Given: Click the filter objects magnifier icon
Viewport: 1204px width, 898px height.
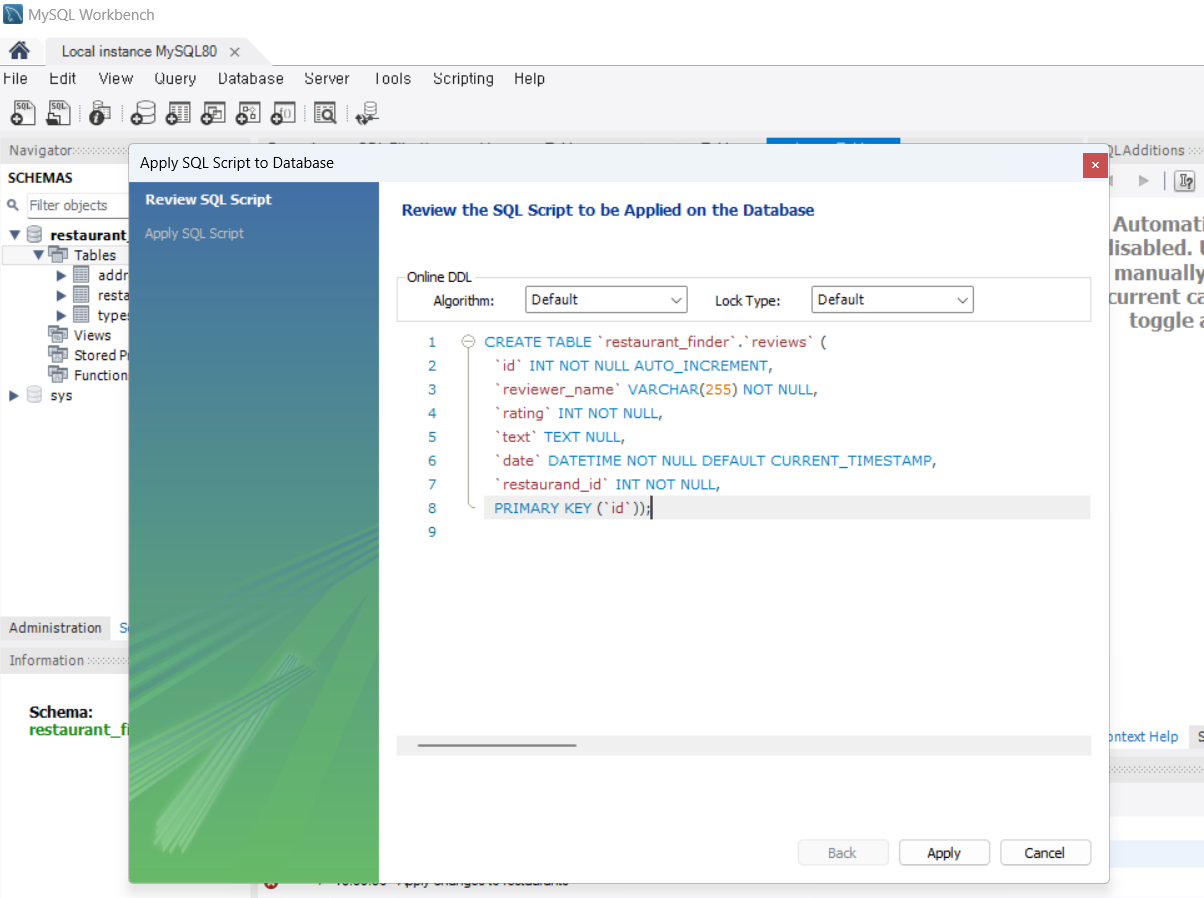Looking at the screenshot, I should click(x=13, y=205).
